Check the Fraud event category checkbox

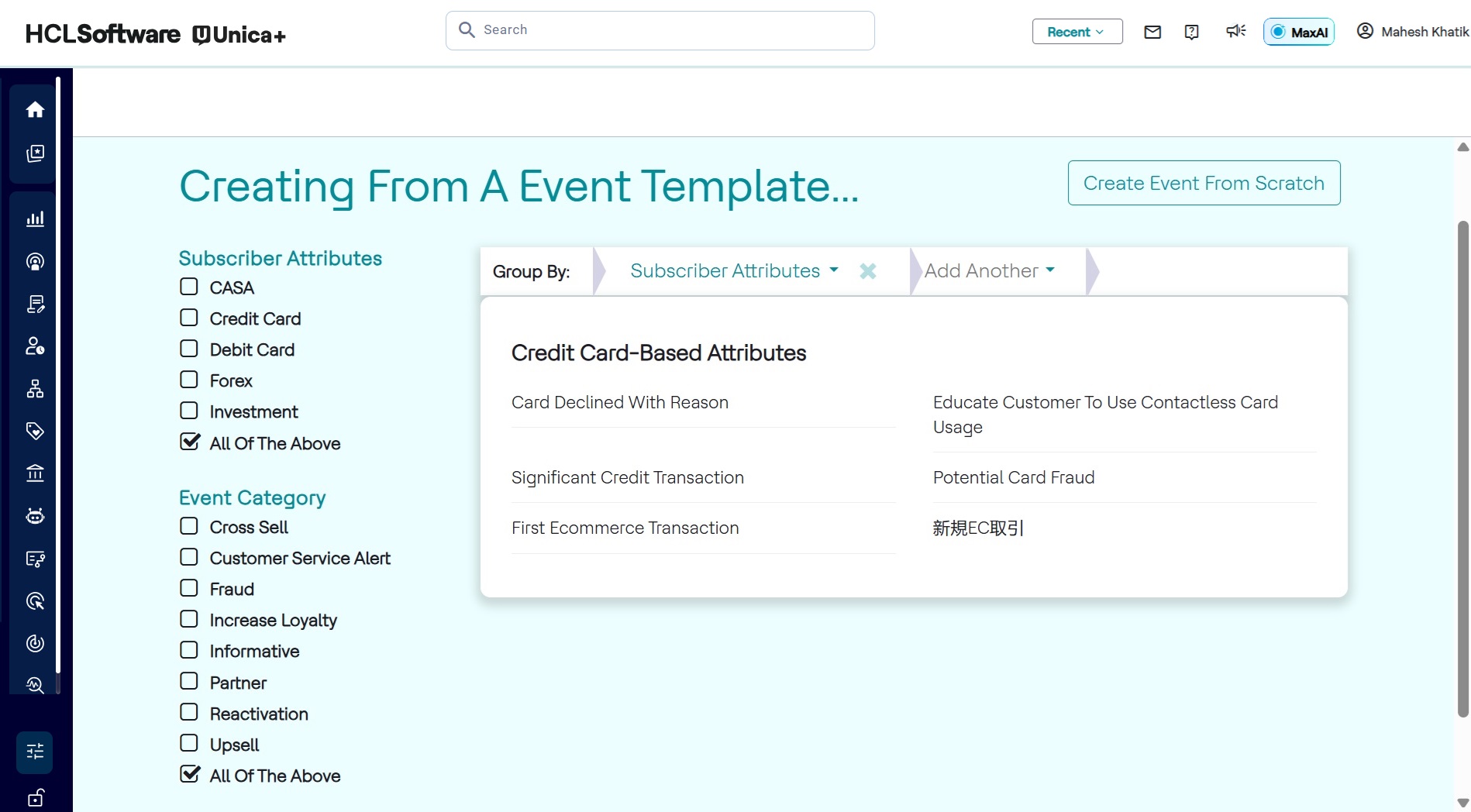coord(189,589)
